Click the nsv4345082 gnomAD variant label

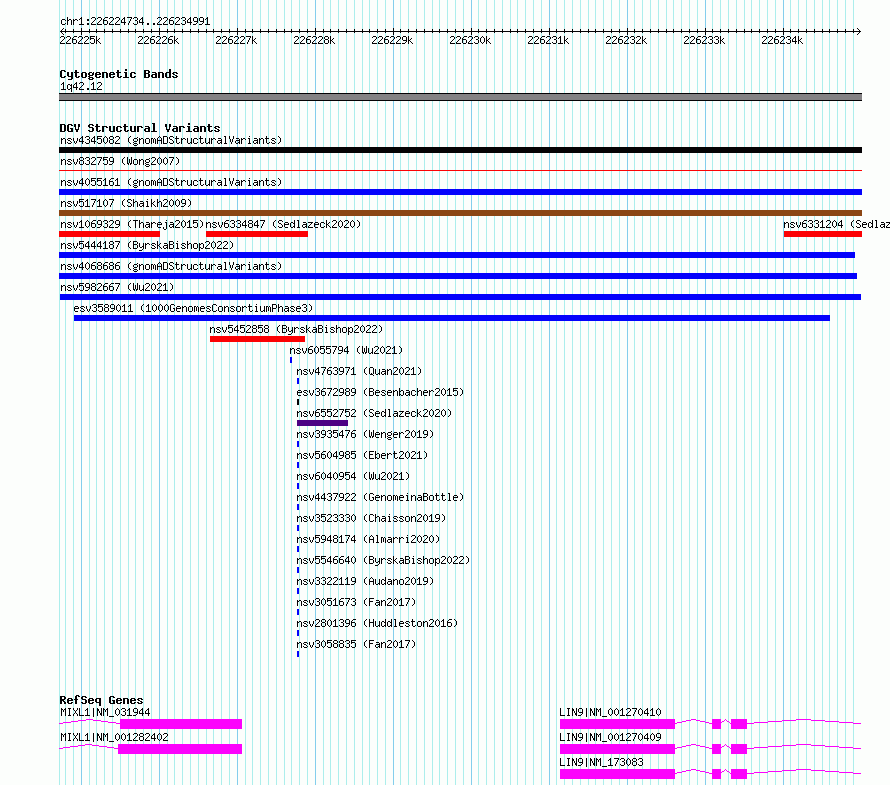coord(171,140)
